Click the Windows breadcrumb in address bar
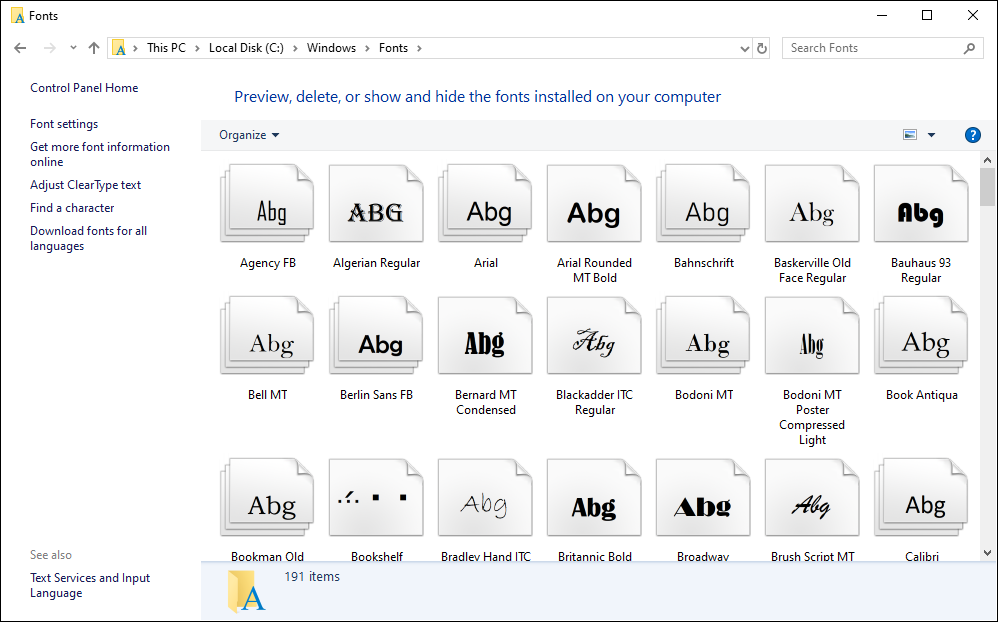 pyautogui.click(x=331, y=48)
